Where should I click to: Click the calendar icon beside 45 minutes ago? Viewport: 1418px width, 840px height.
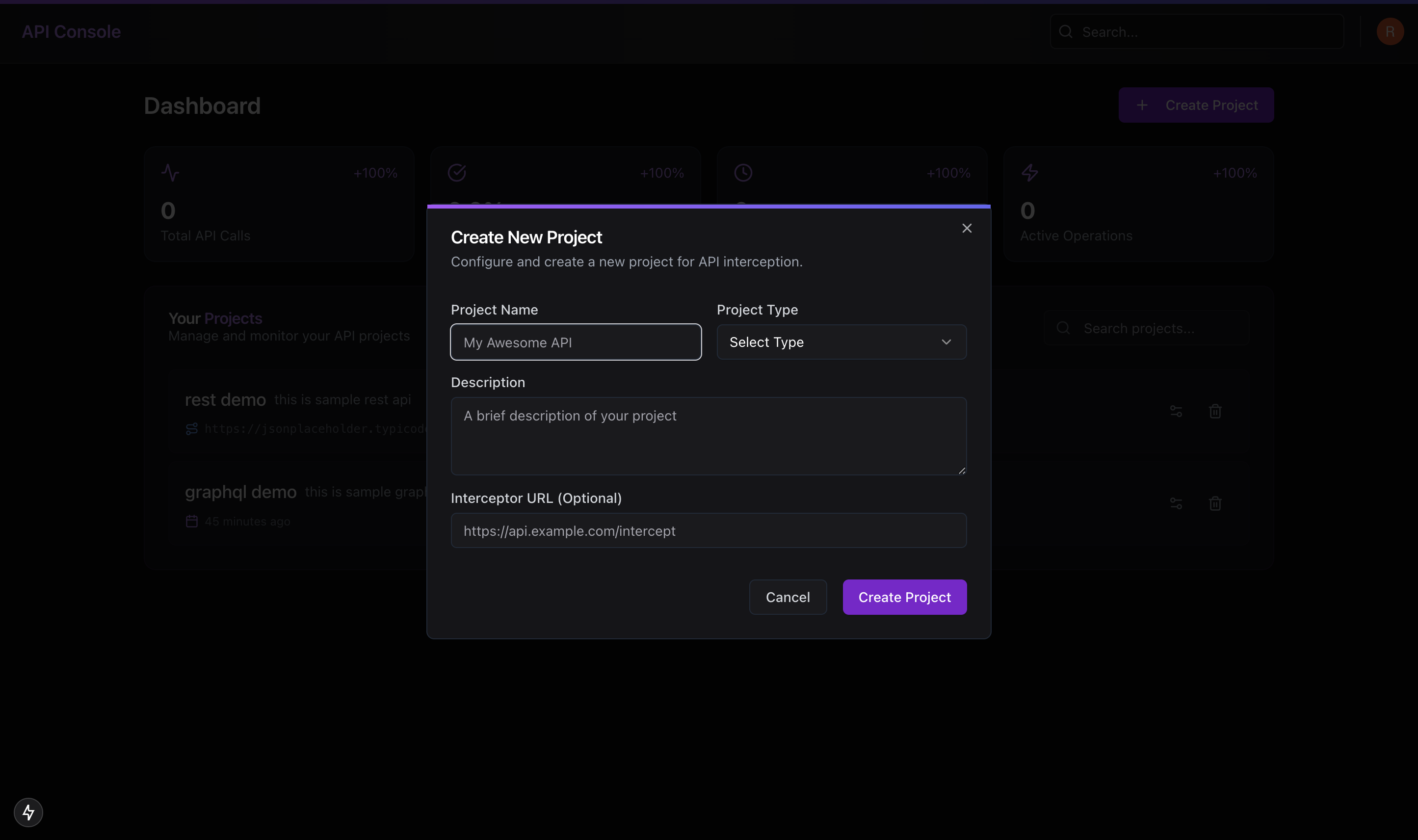[192, 521]
